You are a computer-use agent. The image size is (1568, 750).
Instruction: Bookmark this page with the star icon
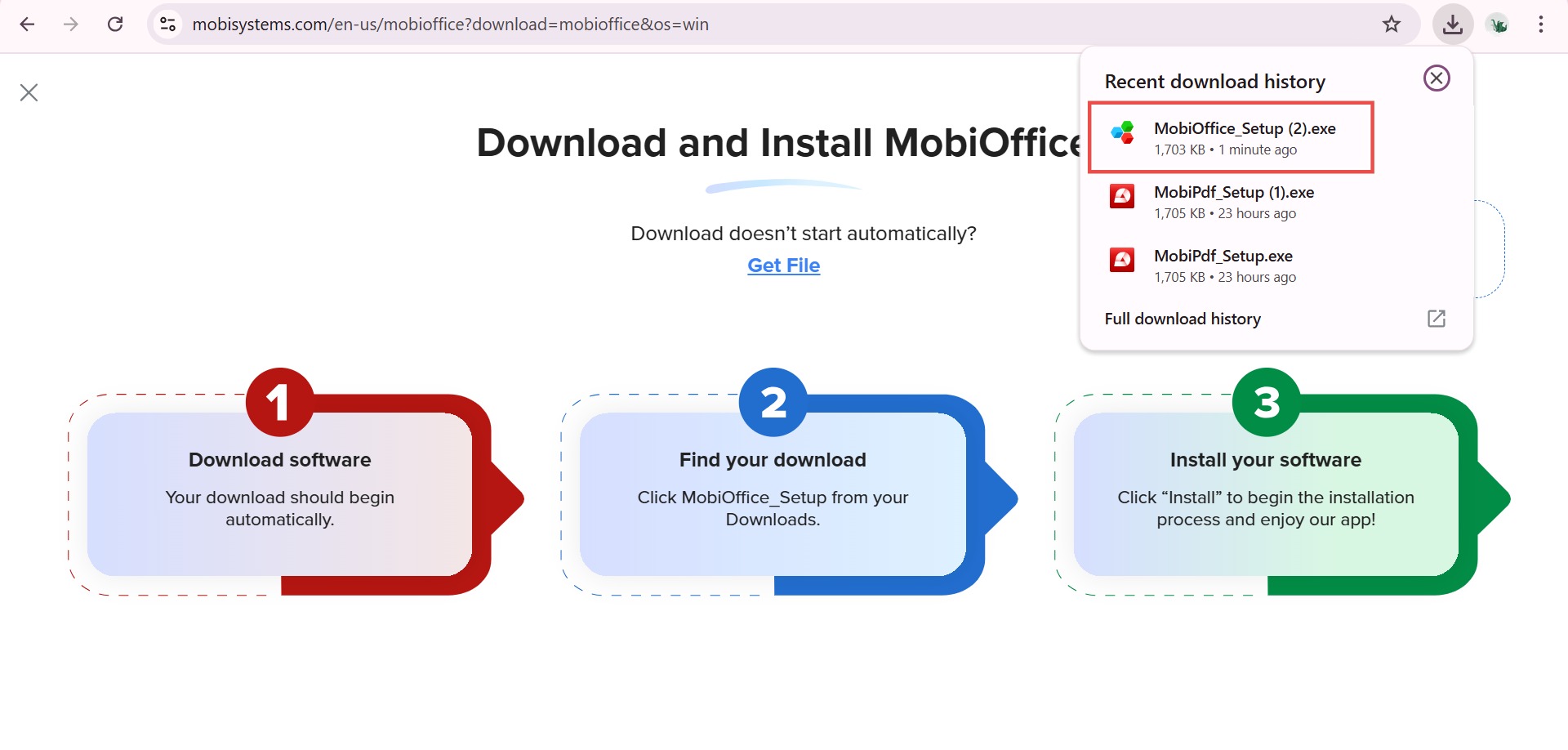click(x=1391, y=24)
